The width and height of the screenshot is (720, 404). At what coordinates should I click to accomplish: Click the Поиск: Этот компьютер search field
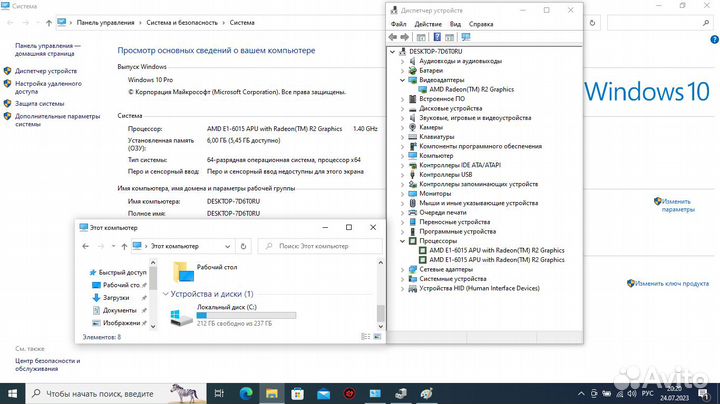320,246
